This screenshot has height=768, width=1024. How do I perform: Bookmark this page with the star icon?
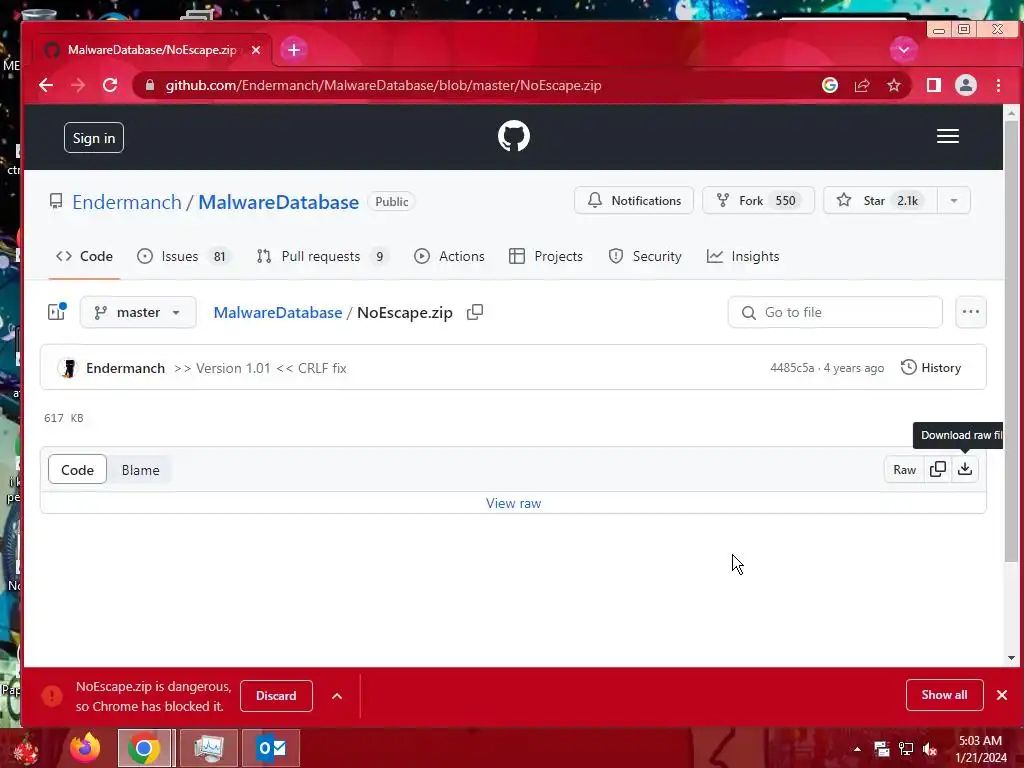tap(893, 86)
